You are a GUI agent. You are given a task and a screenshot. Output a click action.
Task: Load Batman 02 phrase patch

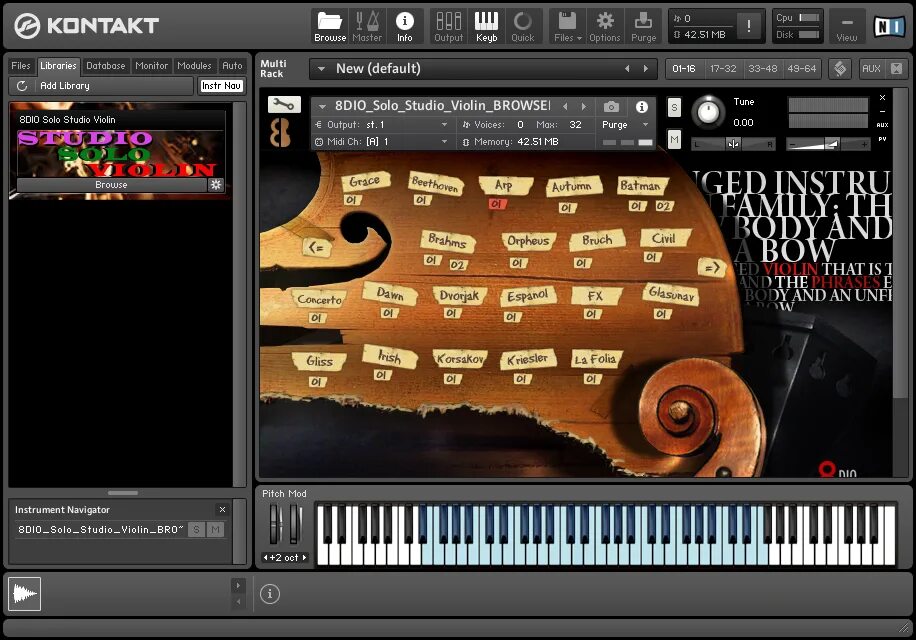pyautogui.click(x=663, y=206)
